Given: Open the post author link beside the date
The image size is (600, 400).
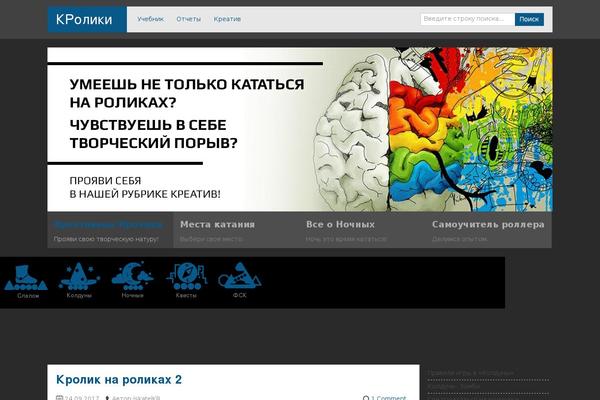Looking at the screenshot, I should point(136,398).
